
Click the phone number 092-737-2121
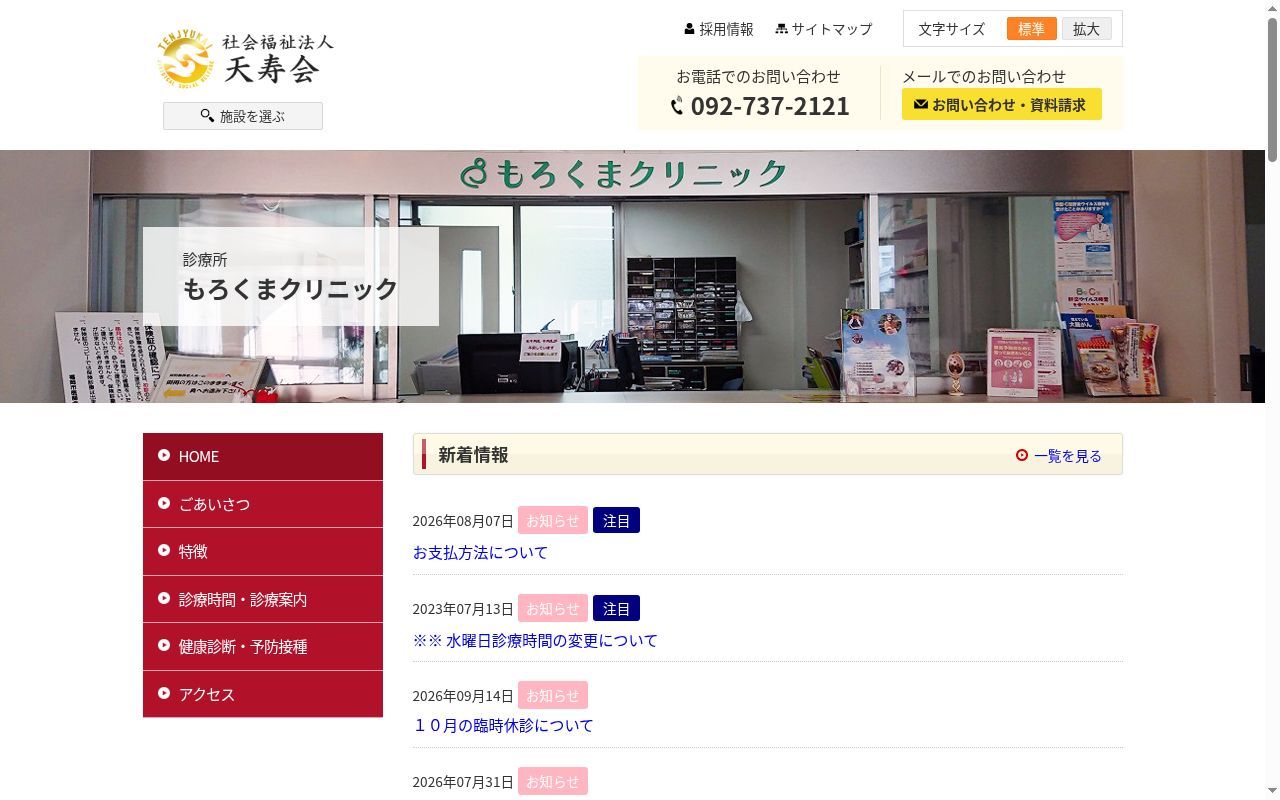[770, 106]
